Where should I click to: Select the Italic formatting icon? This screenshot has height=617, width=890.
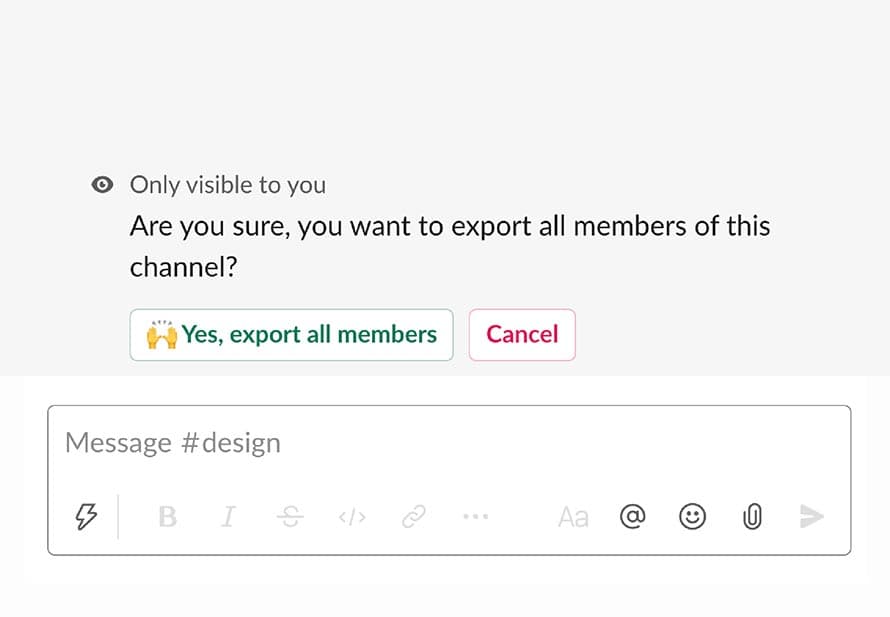point(227,517)
